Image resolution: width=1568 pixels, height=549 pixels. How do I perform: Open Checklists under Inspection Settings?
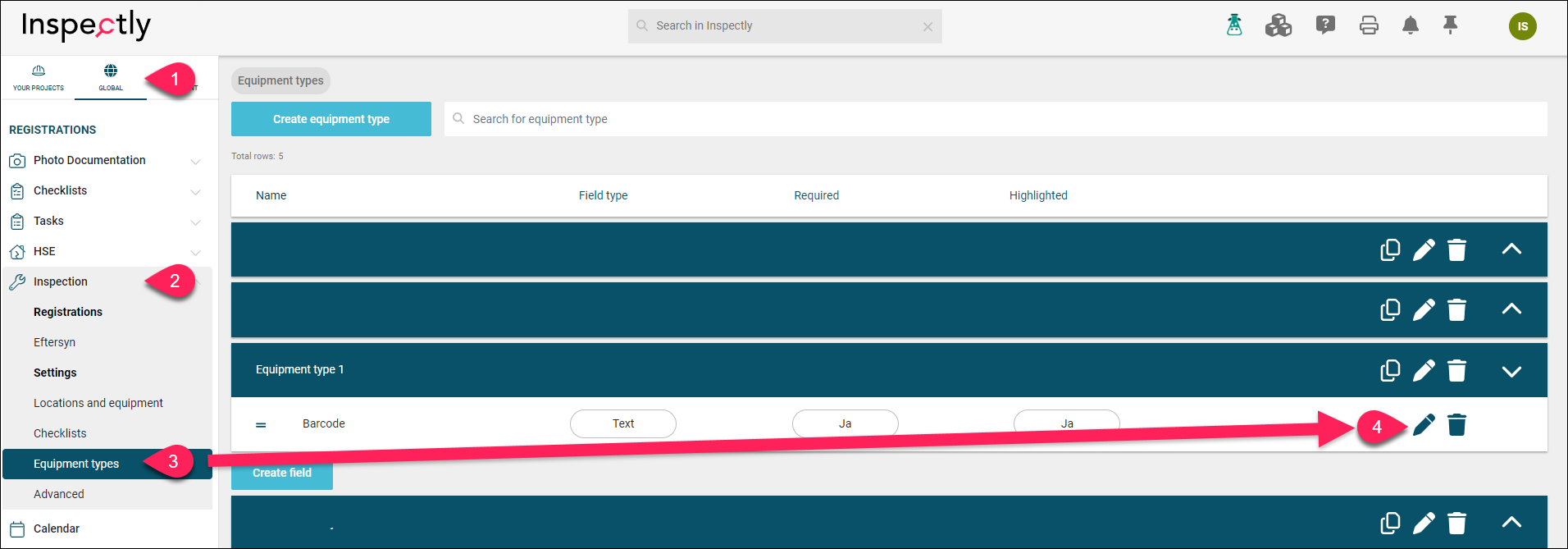[60, 433]
